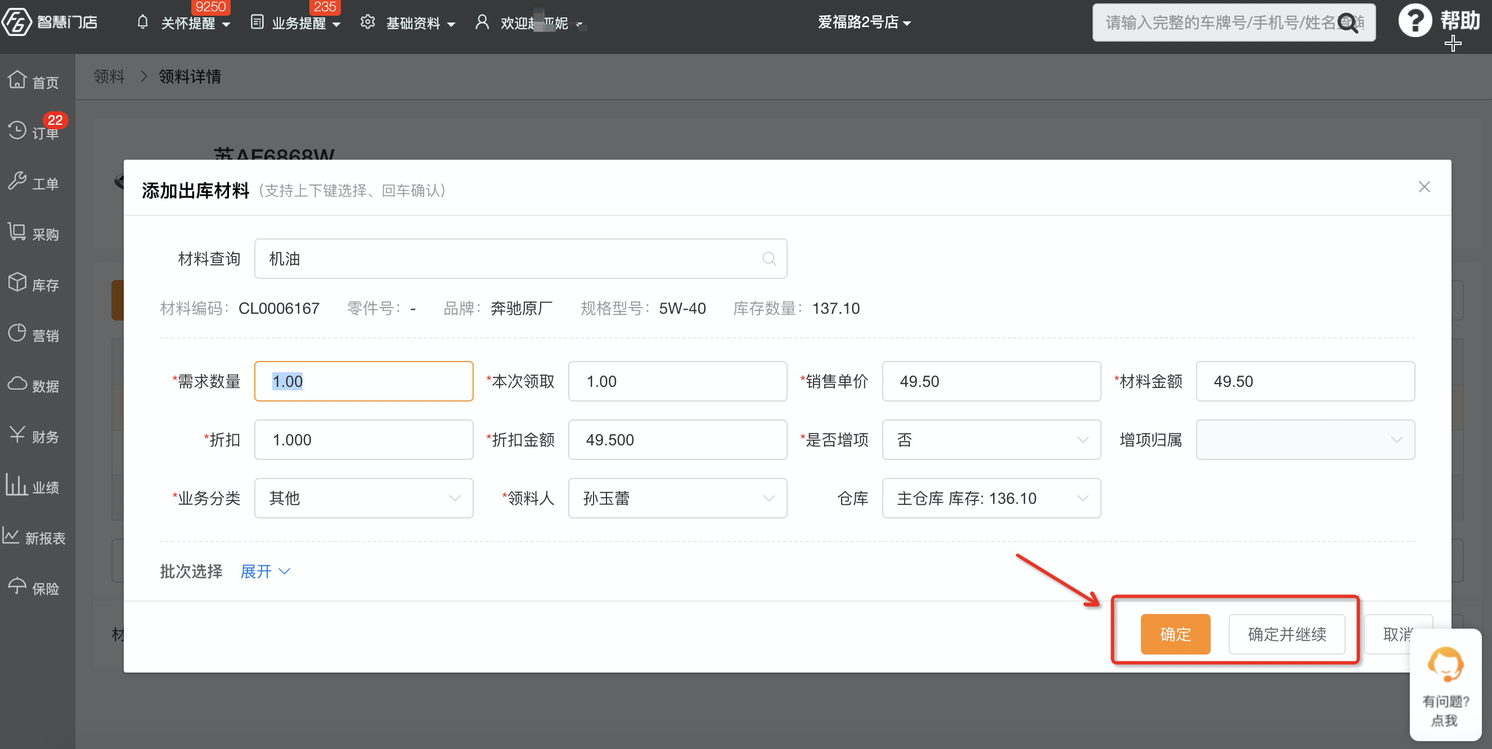Click the orange 确定 button
The image size is (1492, 749).
(x=1176, y=634)
